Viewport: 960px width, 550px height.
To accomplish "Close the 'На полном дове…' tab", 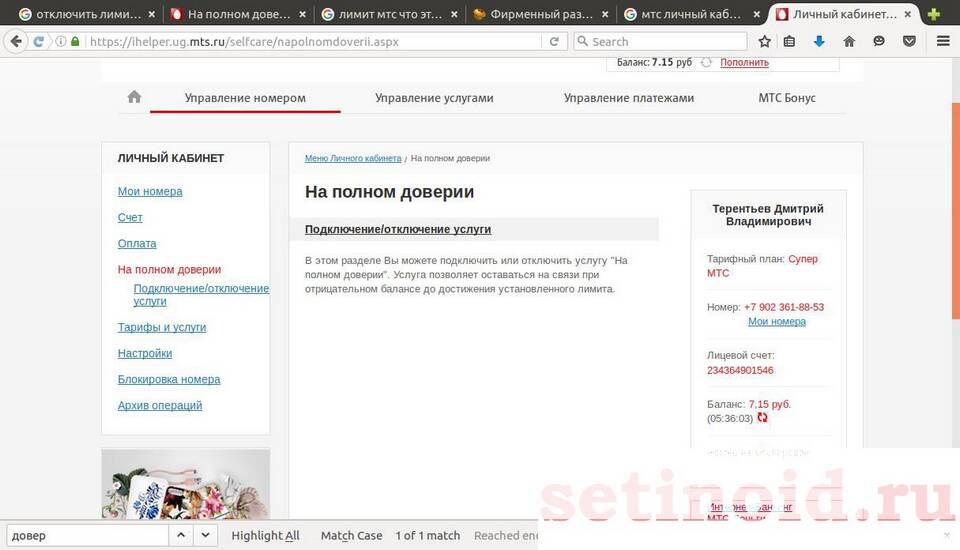I will click(x=302, y=14).
